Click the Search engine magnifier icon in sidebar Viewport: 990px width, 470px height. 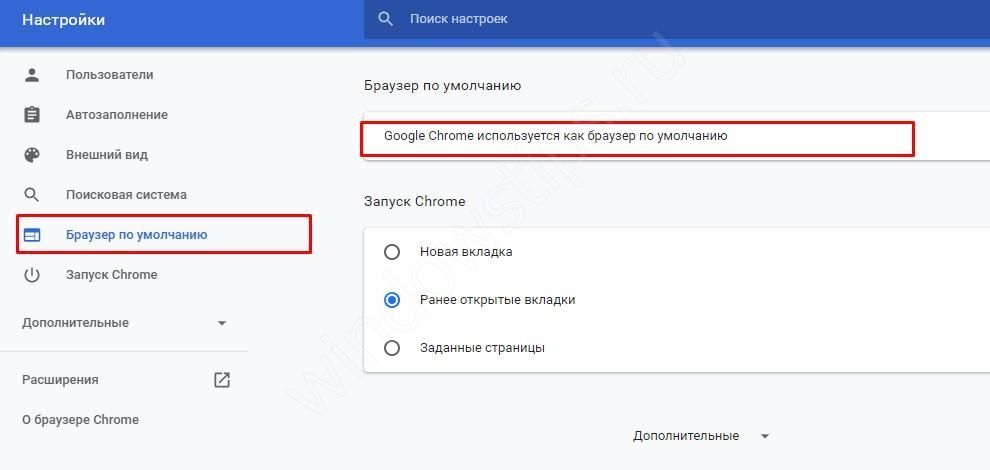click(x=32, y=195)
